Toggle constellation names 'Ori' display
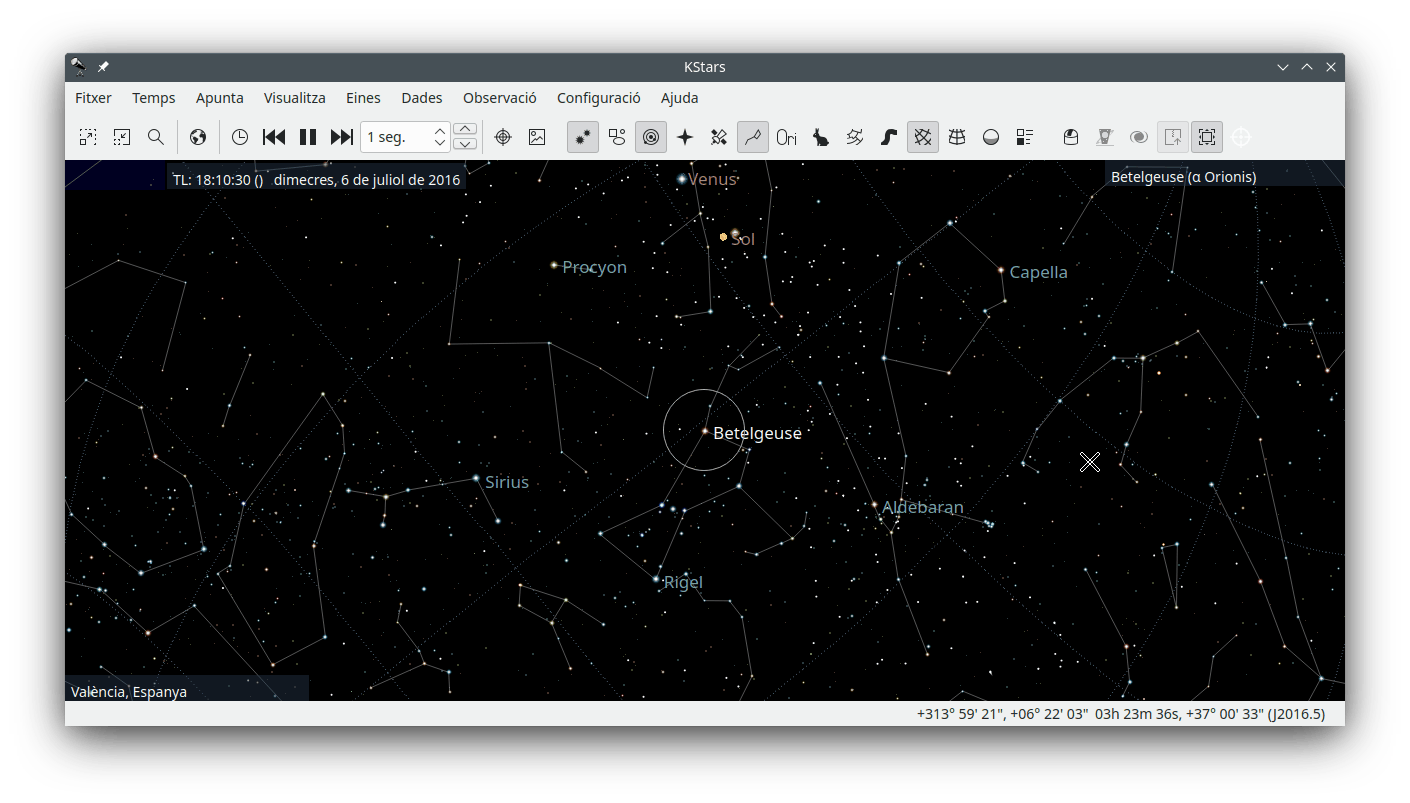This screenshot has height=803, width=1410. pos(787,137)
